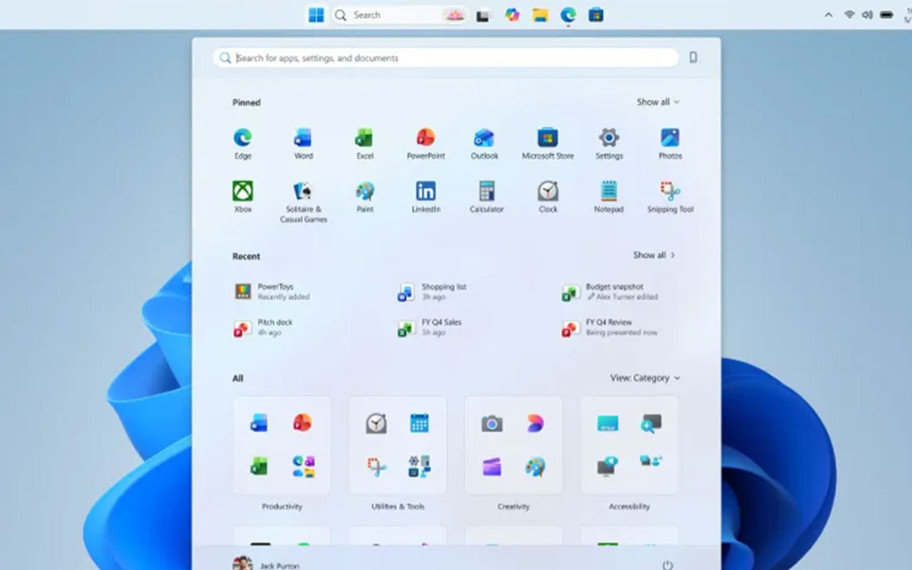The image size is (912, 570).
Task: Click the volume speaker icon in tray
Action: pos(867,15)
